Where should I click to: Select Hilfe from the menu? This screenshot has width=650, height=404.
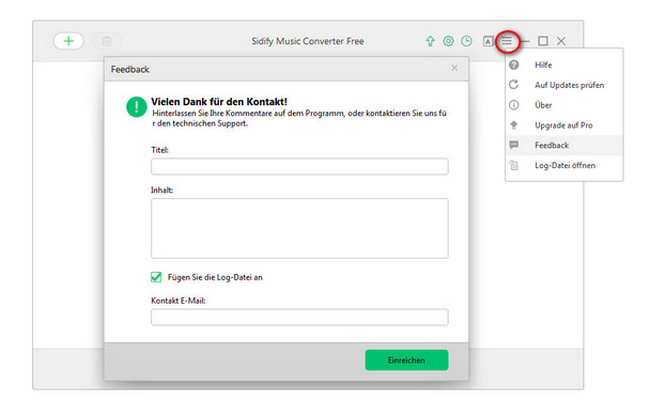pos(564,65)
